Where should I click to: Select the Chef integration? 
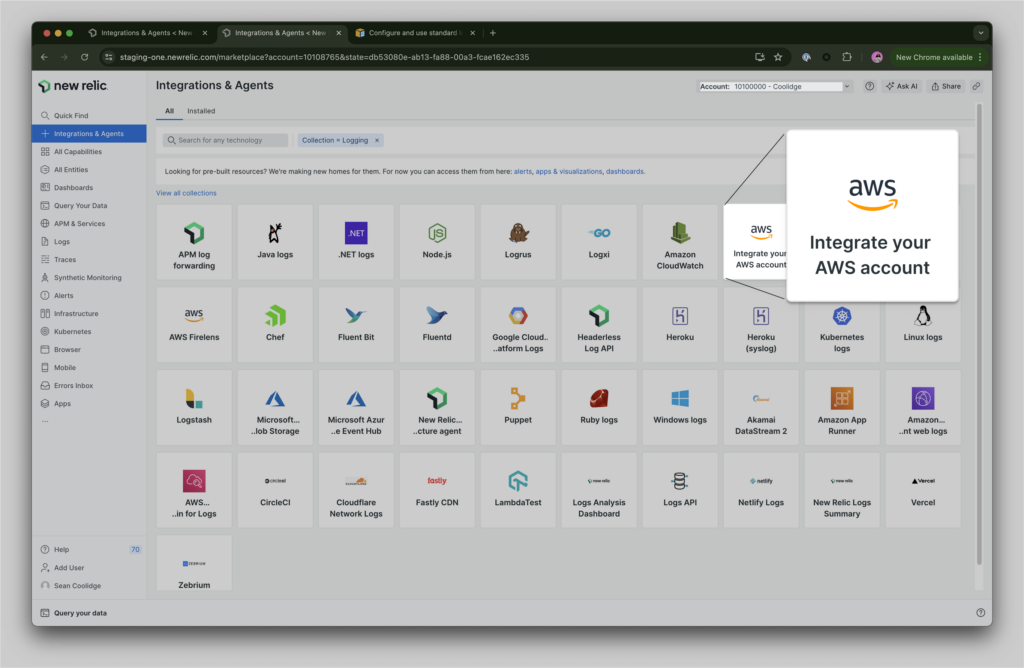point(275,325)
